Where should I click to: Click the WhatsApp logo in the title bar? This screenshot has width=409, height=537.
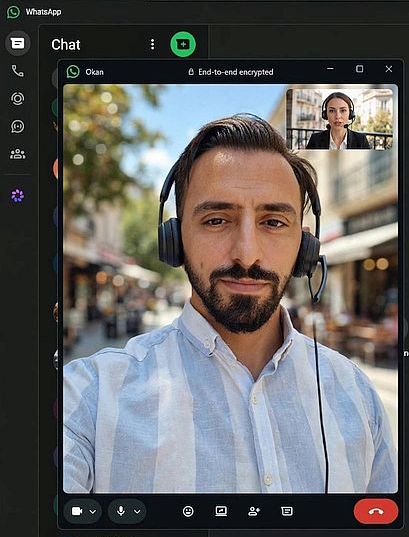pos(13,12)
